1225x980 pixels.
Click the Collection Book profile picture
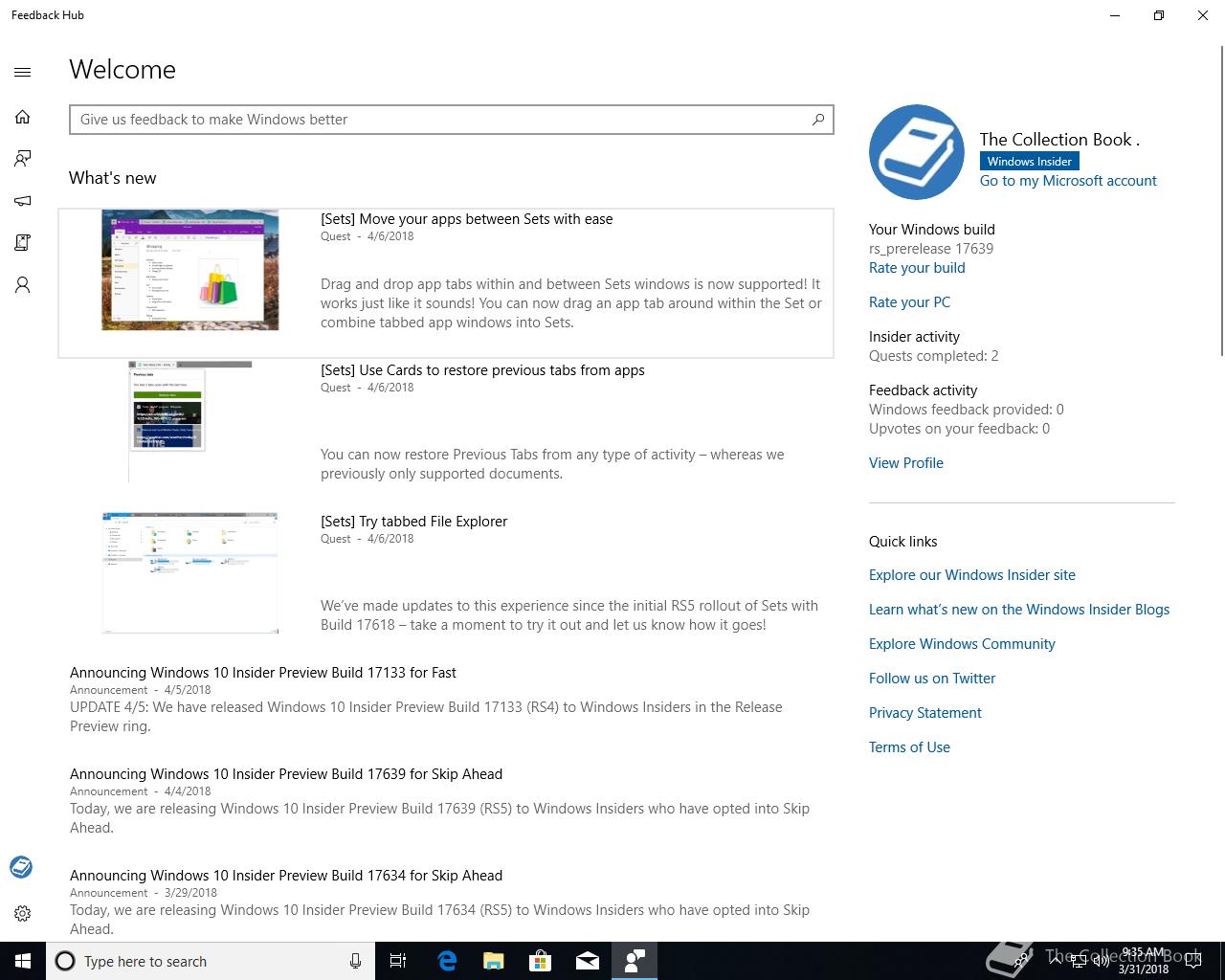[917, 152]
